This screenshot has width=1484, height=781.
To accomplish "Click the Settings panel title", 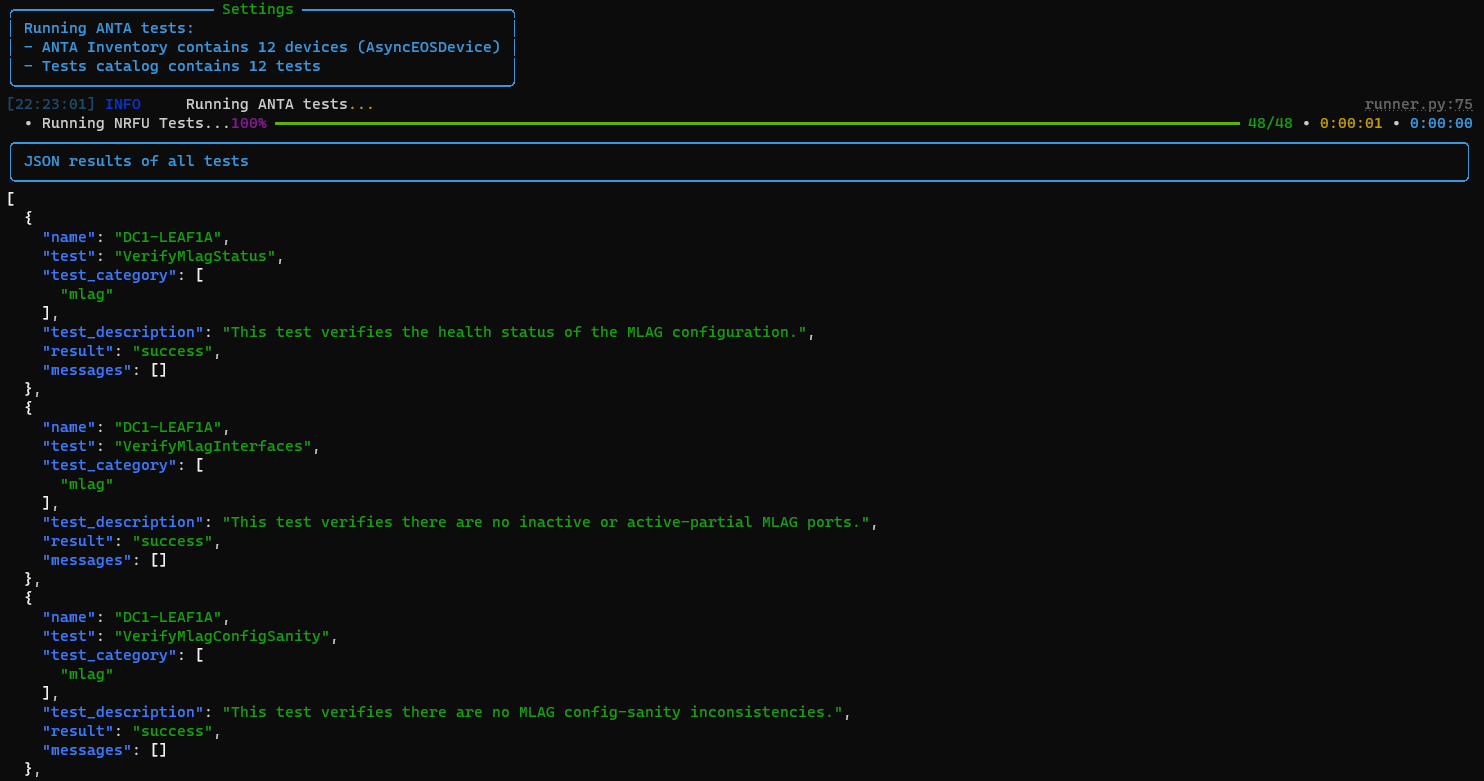I will pos(257,9).
